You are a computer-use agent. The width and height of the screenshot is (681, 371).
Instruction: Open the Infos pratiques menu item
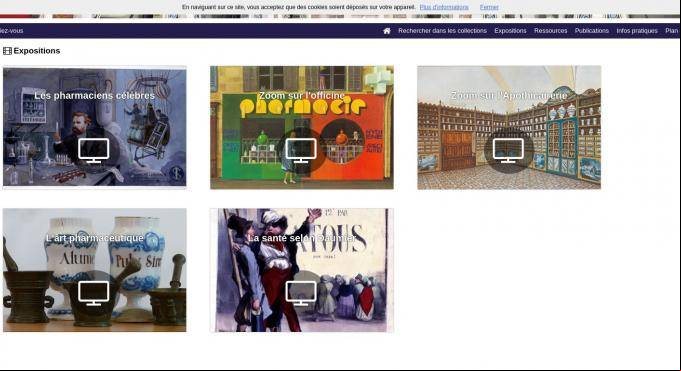click(637, 31)
